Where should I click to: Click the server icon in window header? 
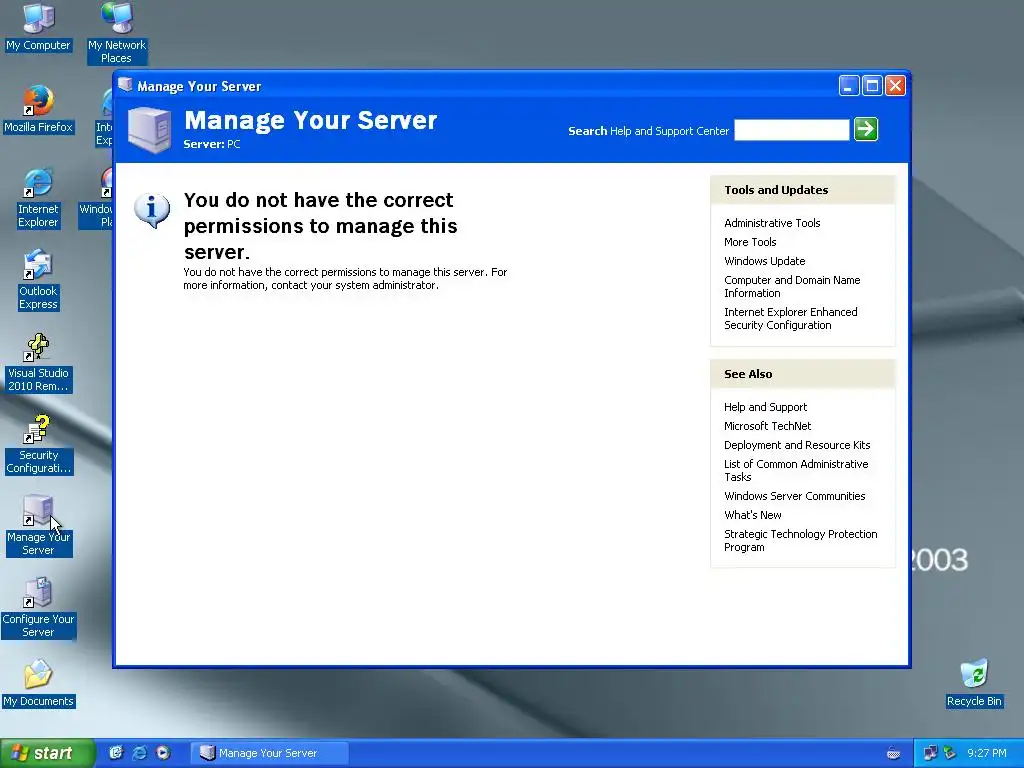tap(150, 131)
